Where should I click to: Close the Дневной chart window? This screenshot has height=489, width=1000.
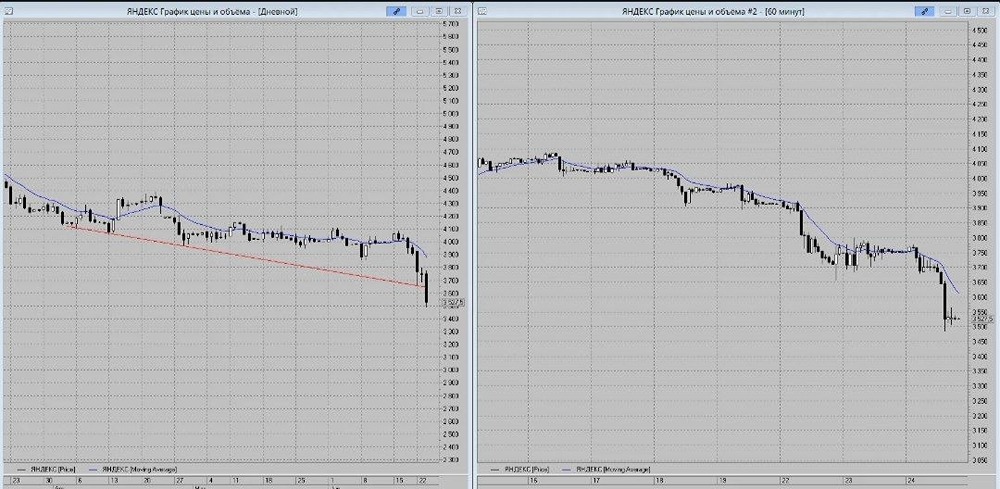(457, 11)
